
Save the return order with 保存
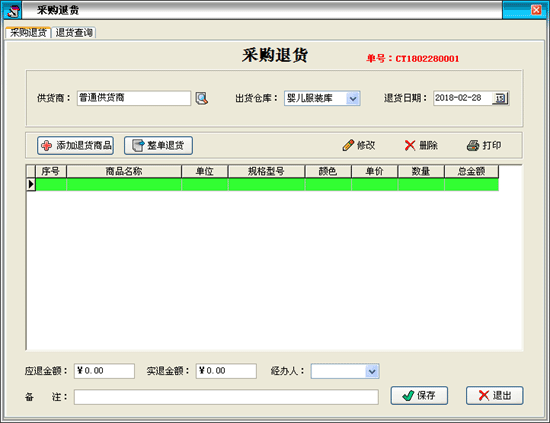419,396
